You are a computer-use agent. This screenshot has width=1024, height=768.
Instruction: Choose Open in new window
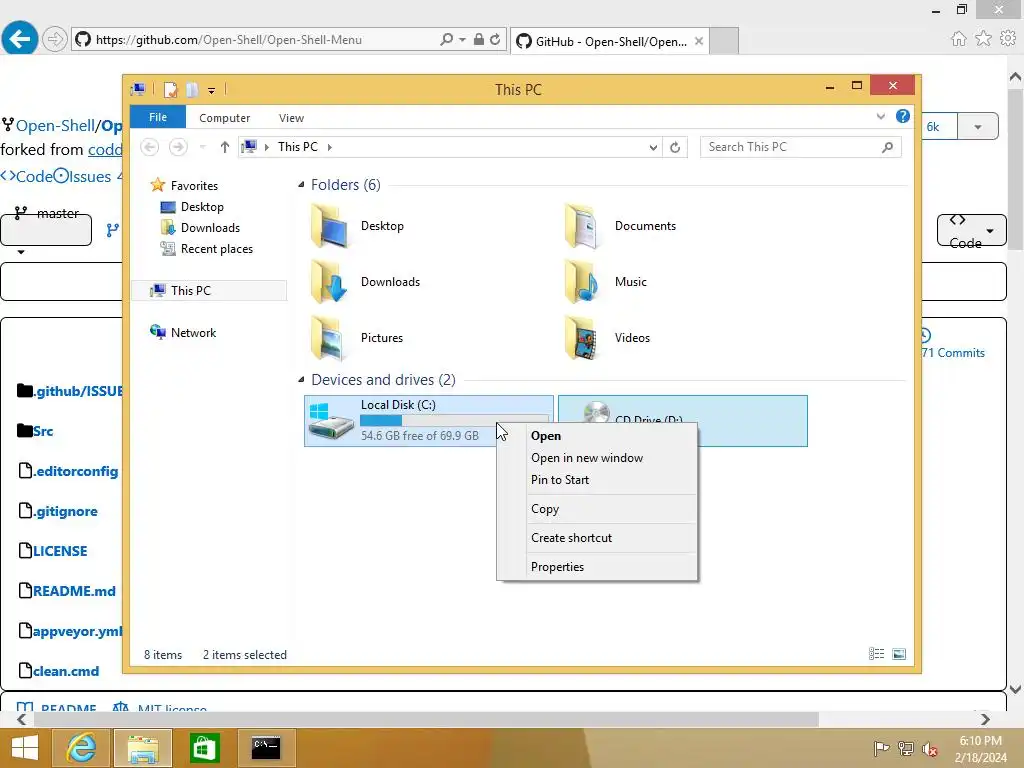pos(597,458)
